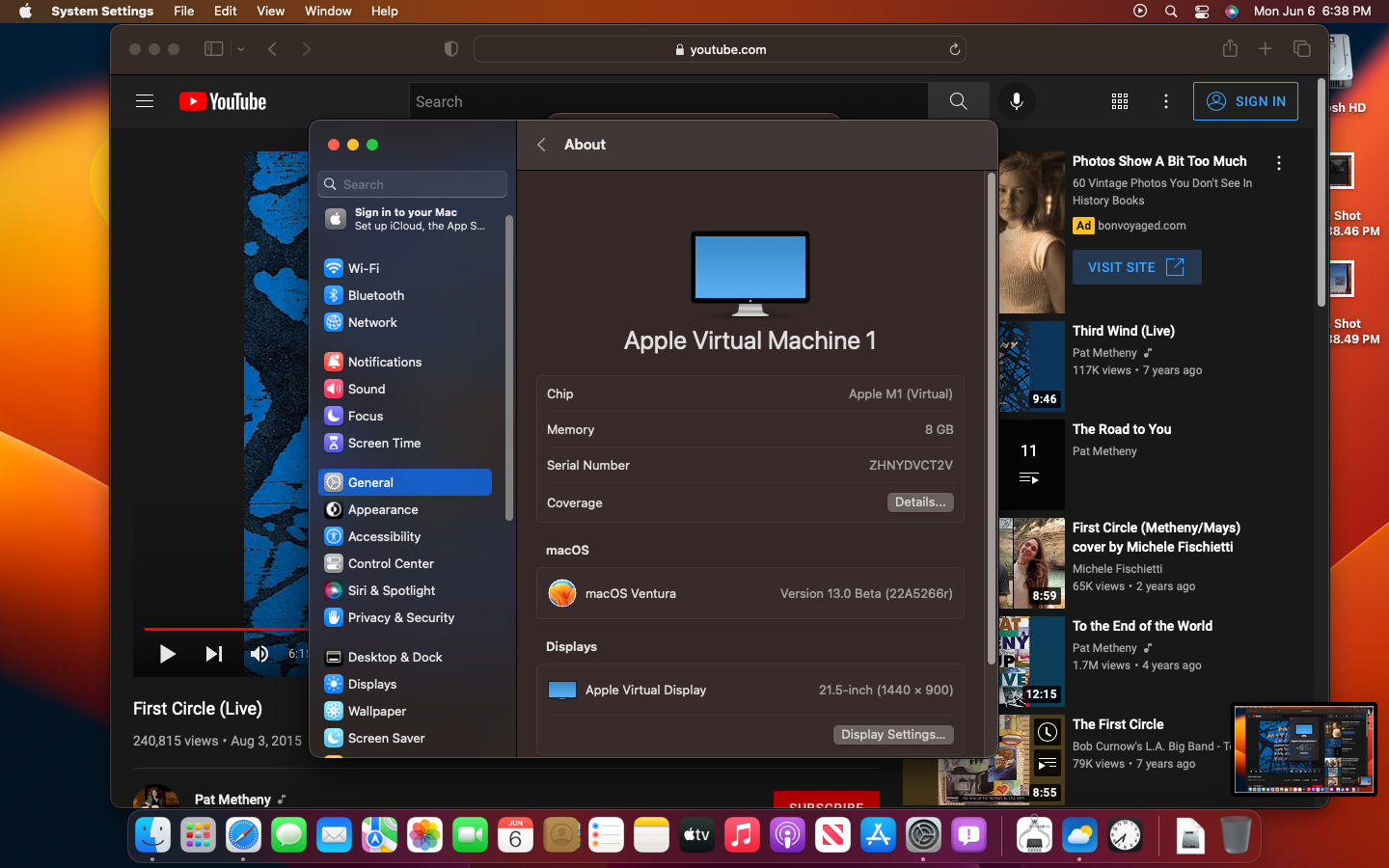The image size is (1389, 868).
Task: Open YouTube hamburger guide menu
Action: click(145, 101)
